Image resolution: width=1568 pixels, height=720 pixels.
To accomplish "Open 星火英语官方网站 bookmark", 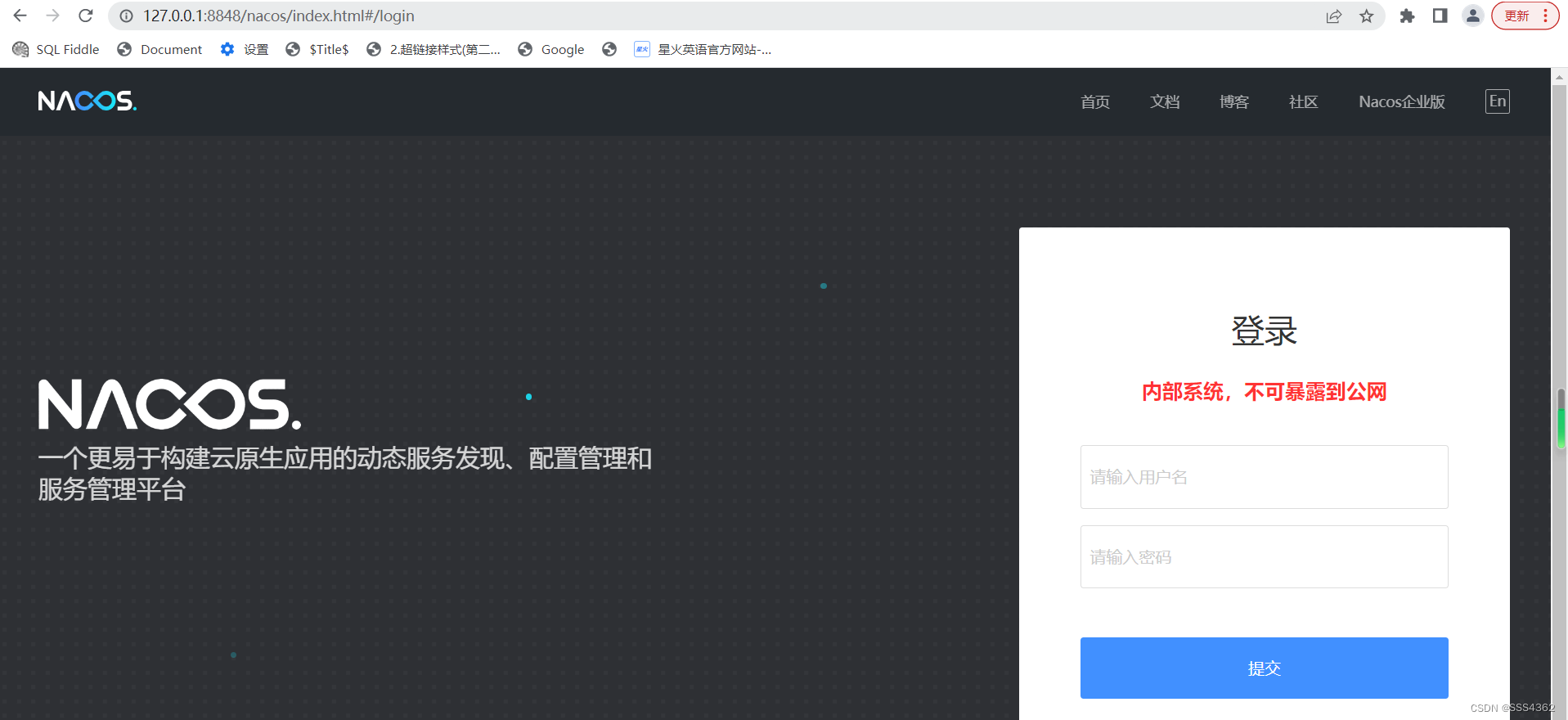I will 703,49.
